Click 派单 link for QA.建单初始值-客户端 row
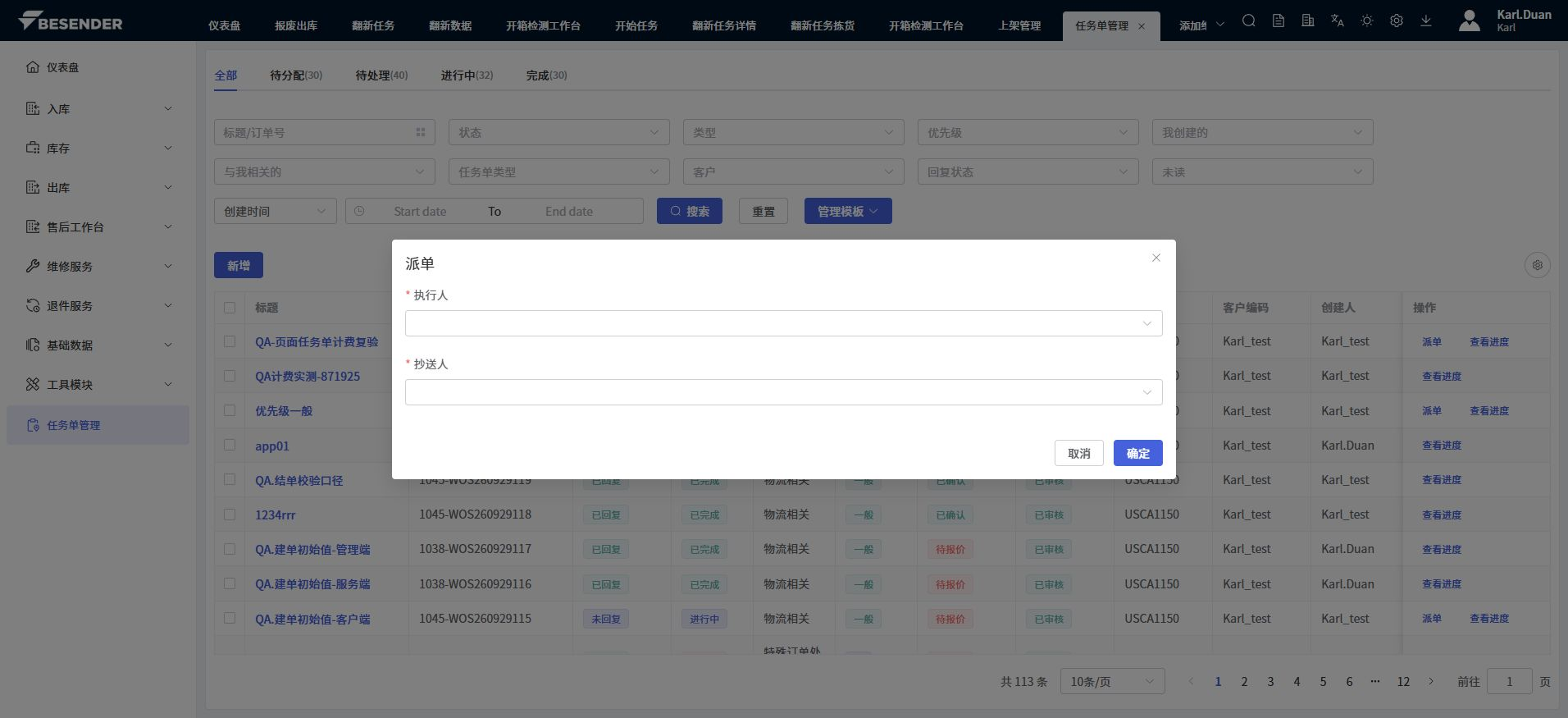Viewport: 1568px width, 718px height. click(x=1432, y=619)
